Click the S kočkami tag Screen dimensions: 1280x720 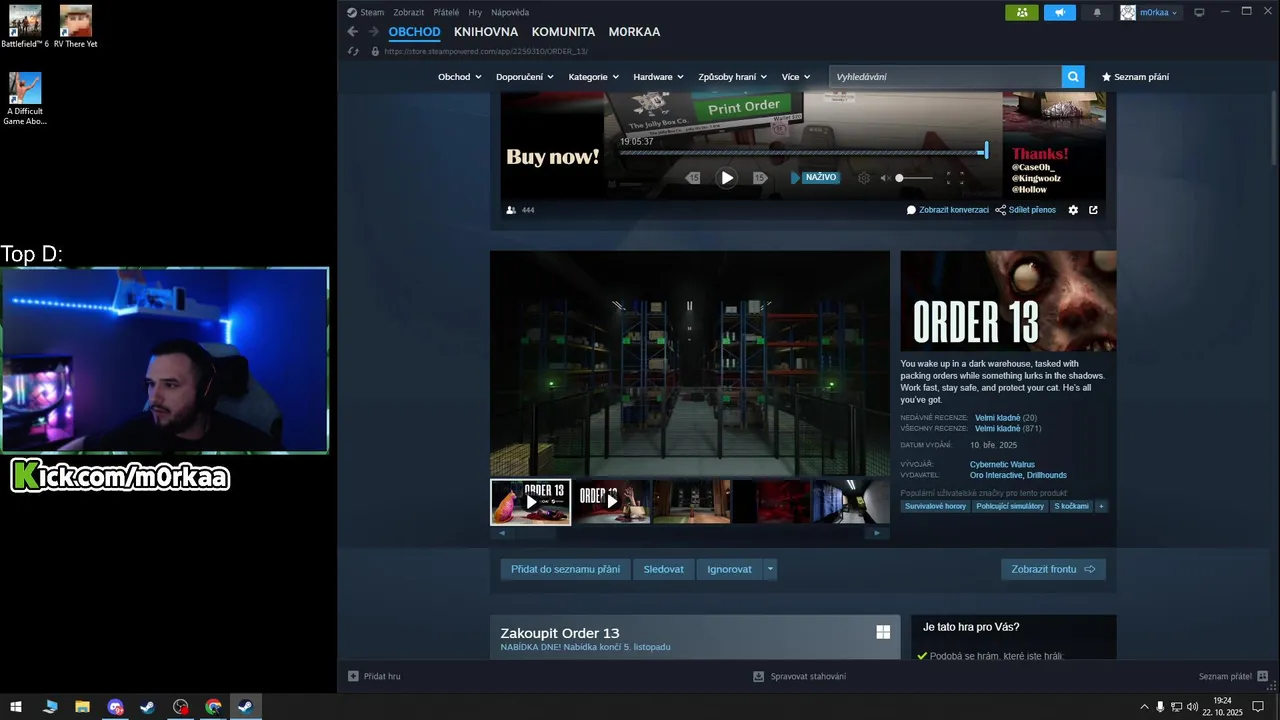1070,506
